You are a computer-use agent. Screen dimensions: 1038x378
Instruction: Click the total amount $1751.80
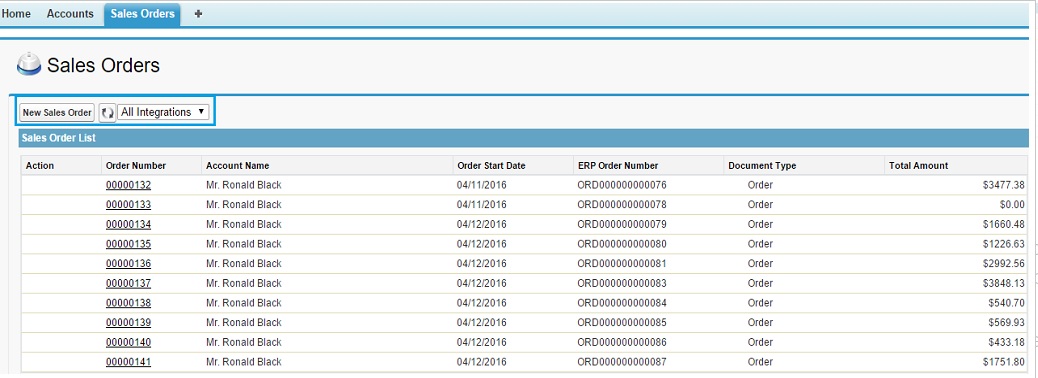(x=1004, y=362)
